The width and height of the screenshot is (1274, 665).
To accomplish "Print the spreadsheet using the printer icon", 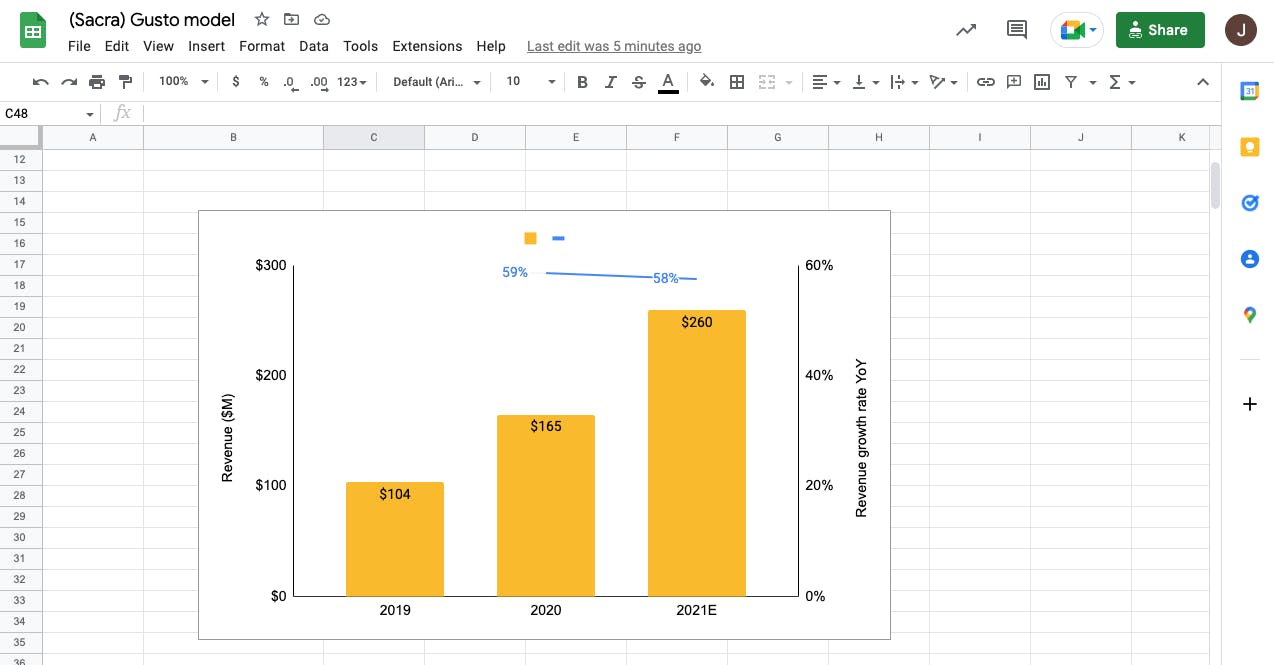I will pos(97,82).
